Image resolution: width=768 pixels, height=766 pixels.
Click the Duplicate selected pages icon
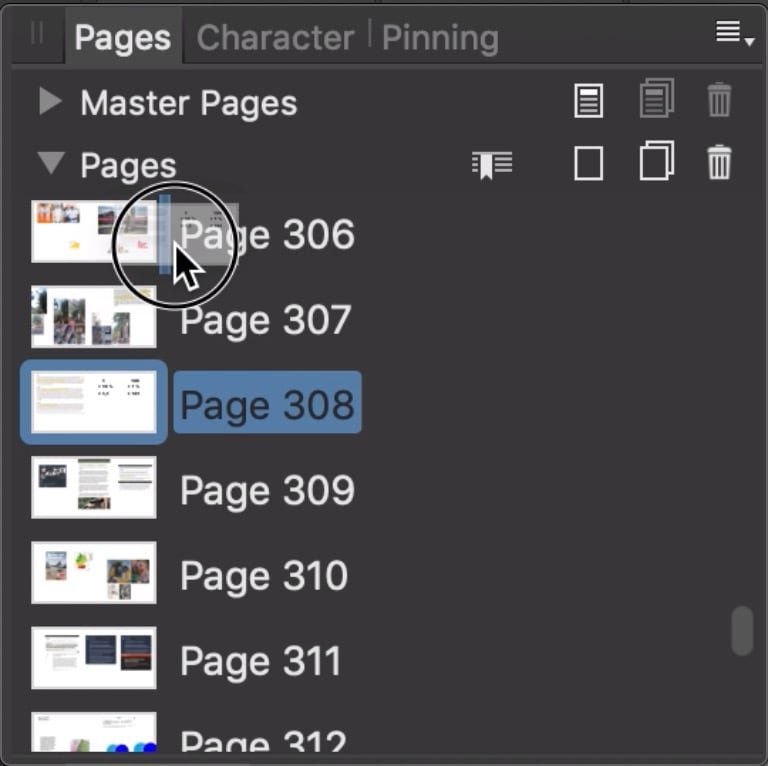click(x=657, y=161)
